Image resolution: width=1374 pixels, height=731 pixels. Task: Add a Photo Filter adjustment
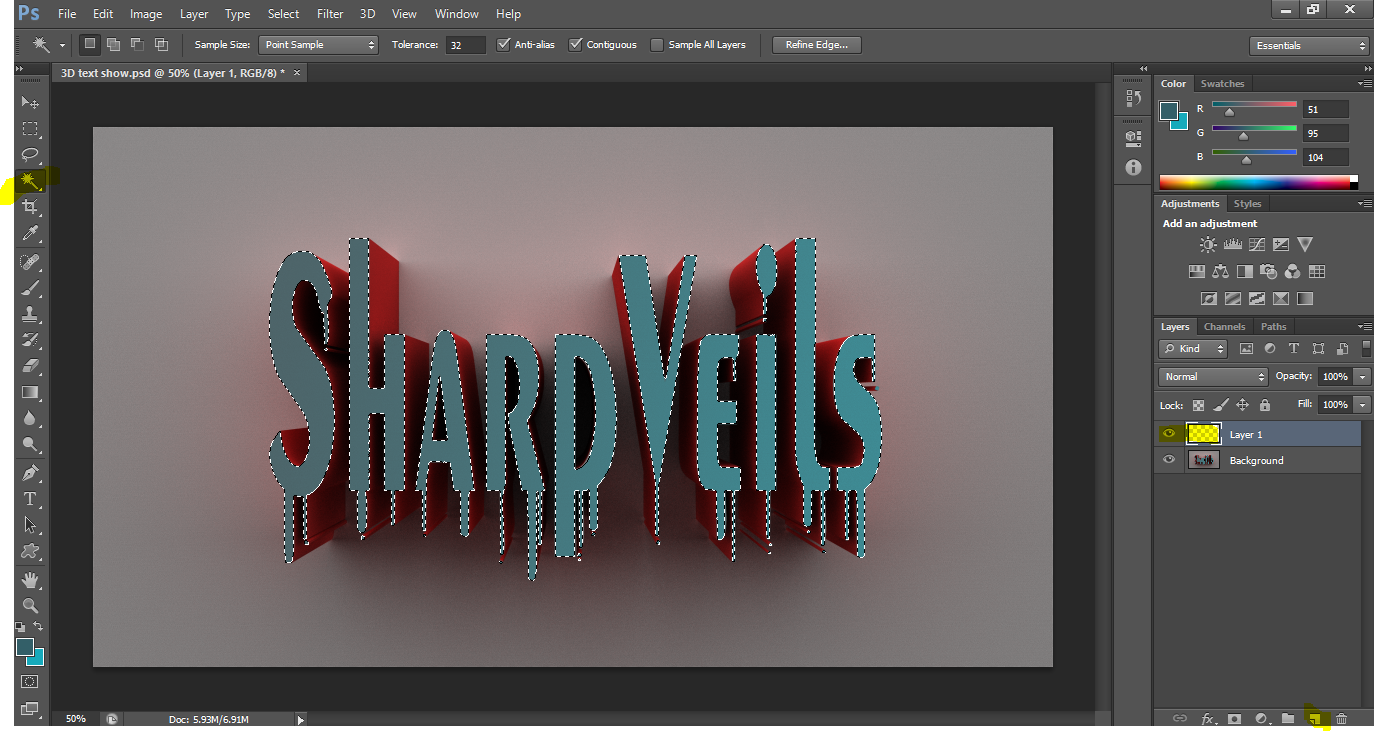tap(1269, 272)
